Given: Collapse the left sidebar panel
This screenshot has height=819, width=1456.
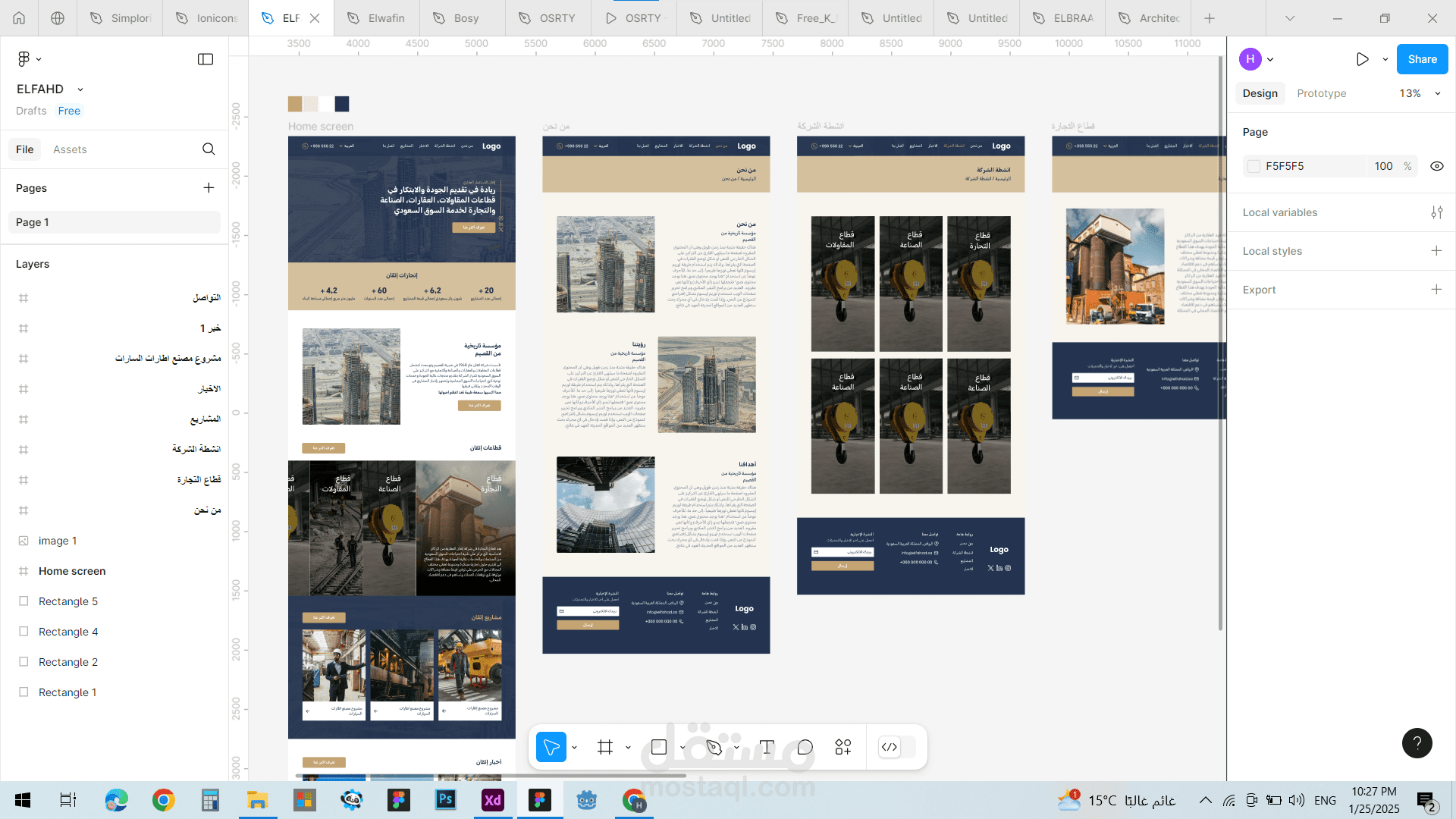Looking at the screenshot, I should coord(206,59).
